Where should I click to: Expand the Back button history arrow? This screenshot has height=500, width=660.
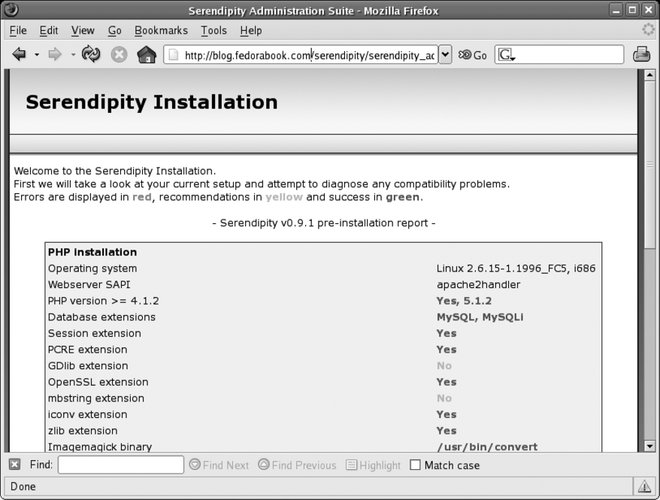(x=37, y=54)
